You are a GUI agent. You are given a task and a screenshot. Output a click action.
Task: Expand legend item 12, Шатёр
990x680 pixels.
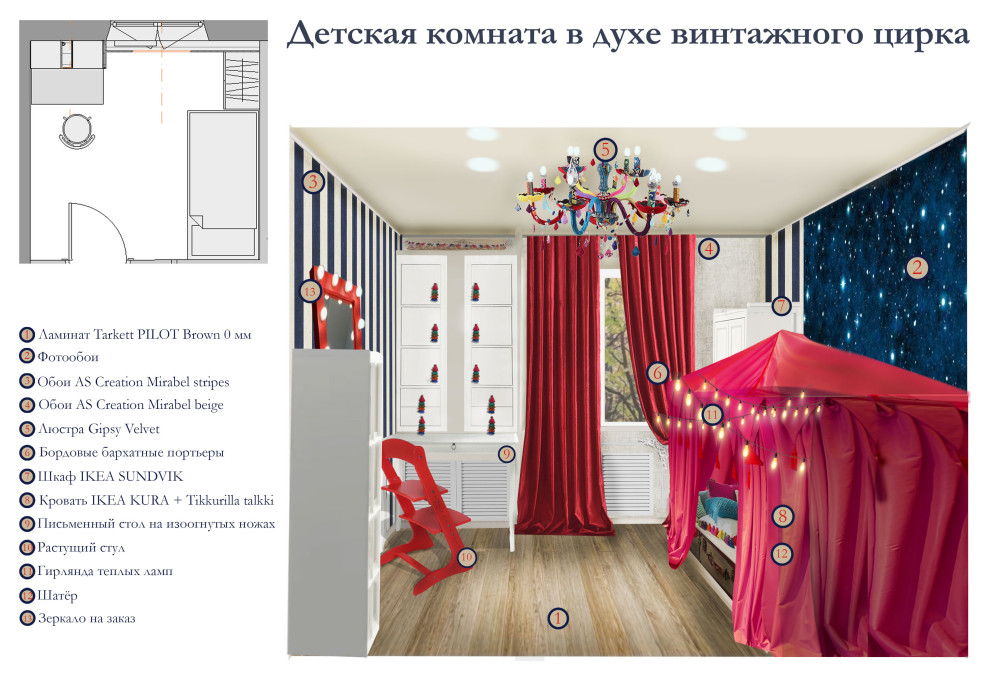55,597
